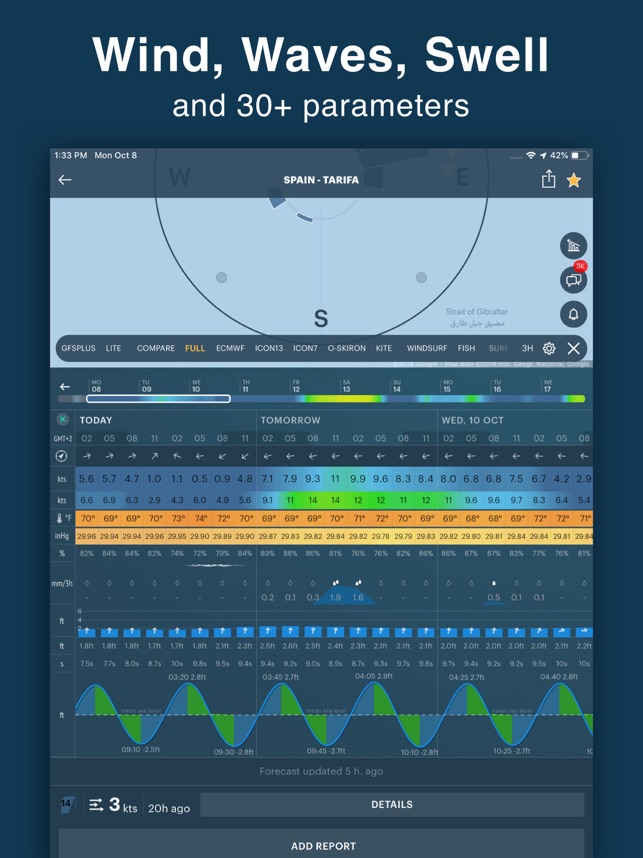Tap the ADD REPORT button

(x=322, y=844)
